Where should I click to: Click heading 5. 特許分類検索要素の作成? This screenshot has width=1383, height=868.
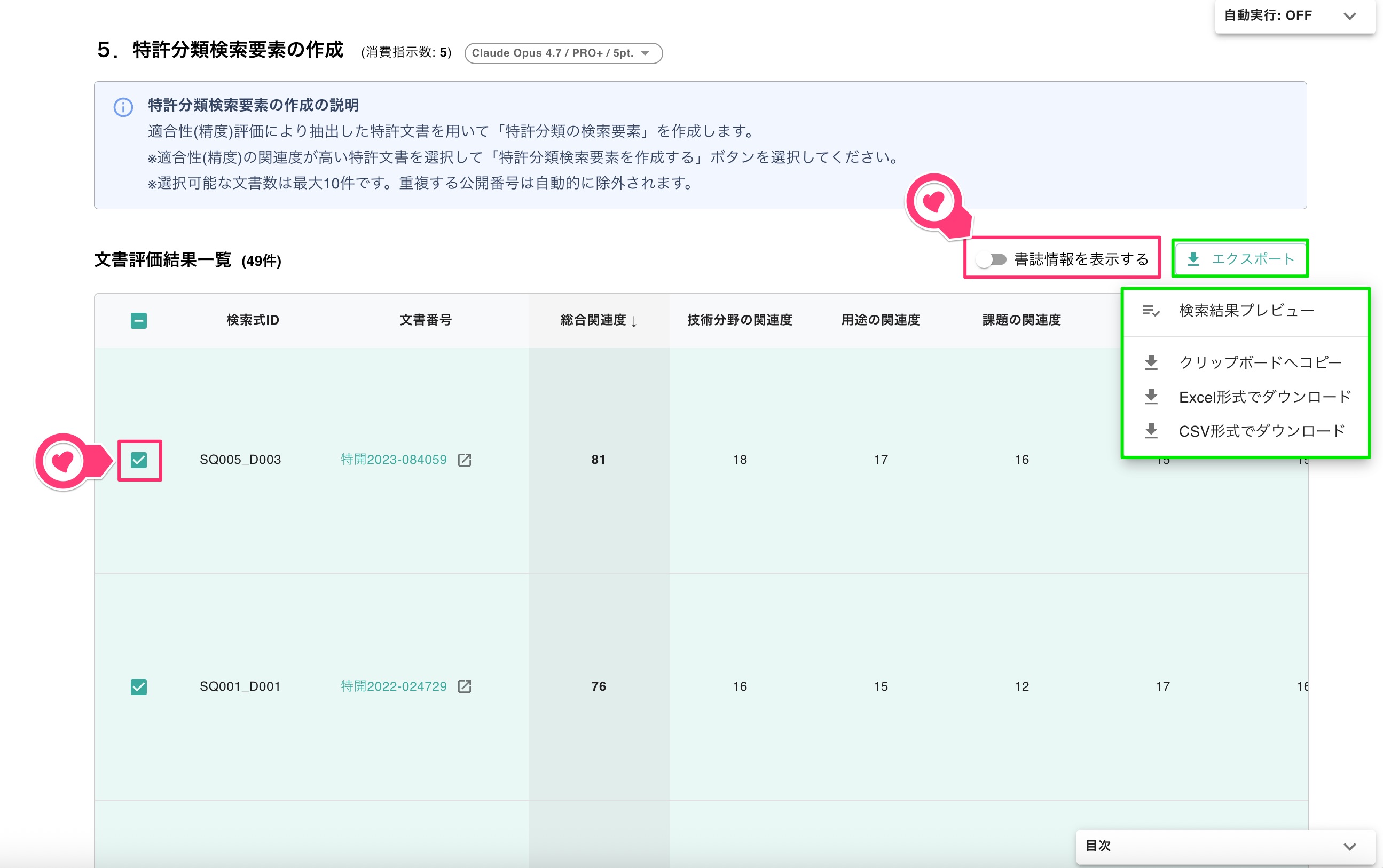pos(221,50)
